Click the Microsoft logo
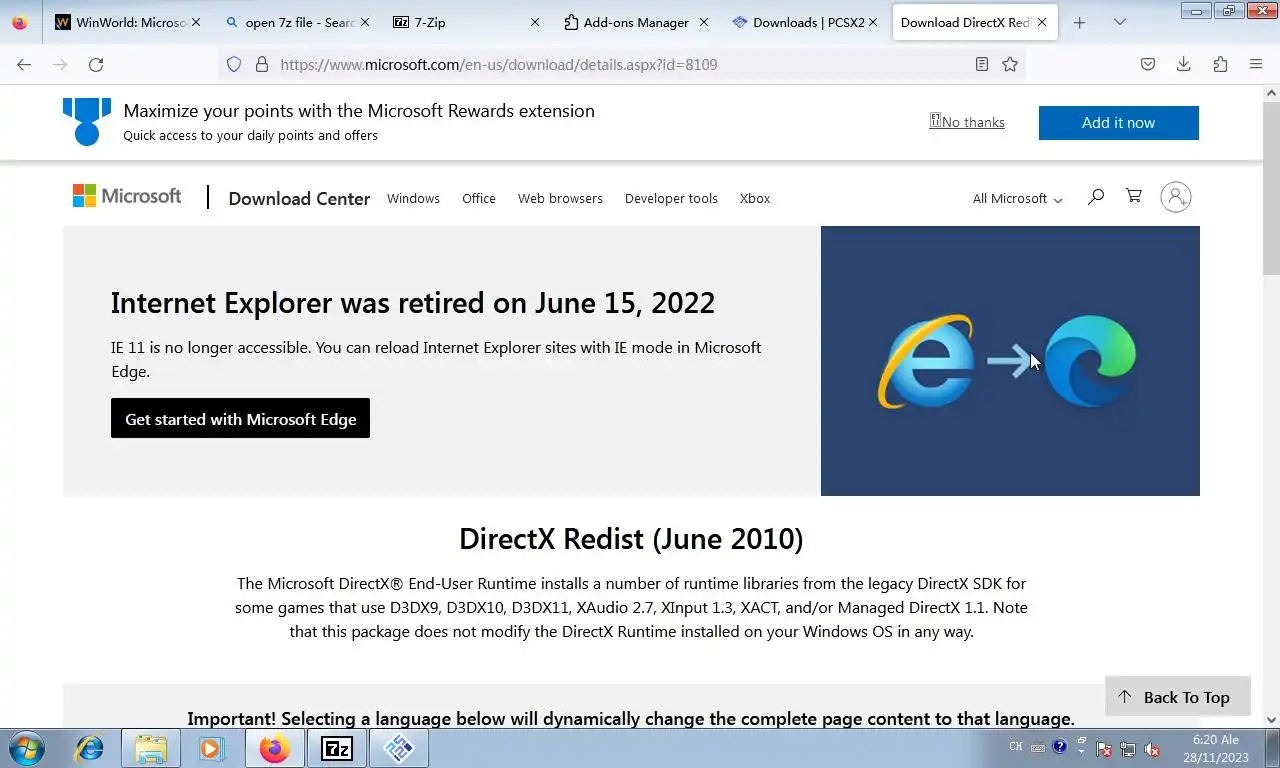This screenshot has height=768, width=1280. [127, 196]
